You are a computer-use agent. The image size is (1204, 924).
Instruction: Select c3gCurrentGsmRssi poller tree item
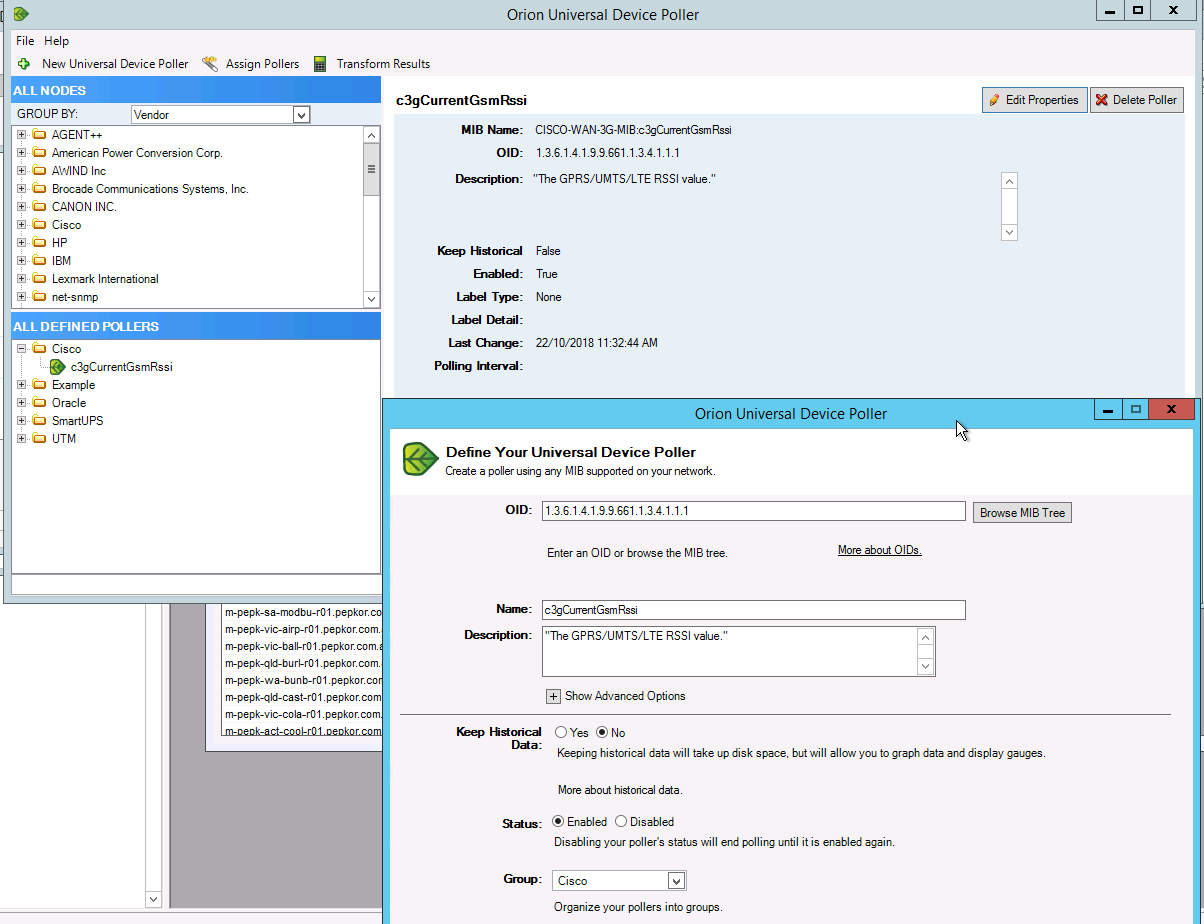click(121, 367)
